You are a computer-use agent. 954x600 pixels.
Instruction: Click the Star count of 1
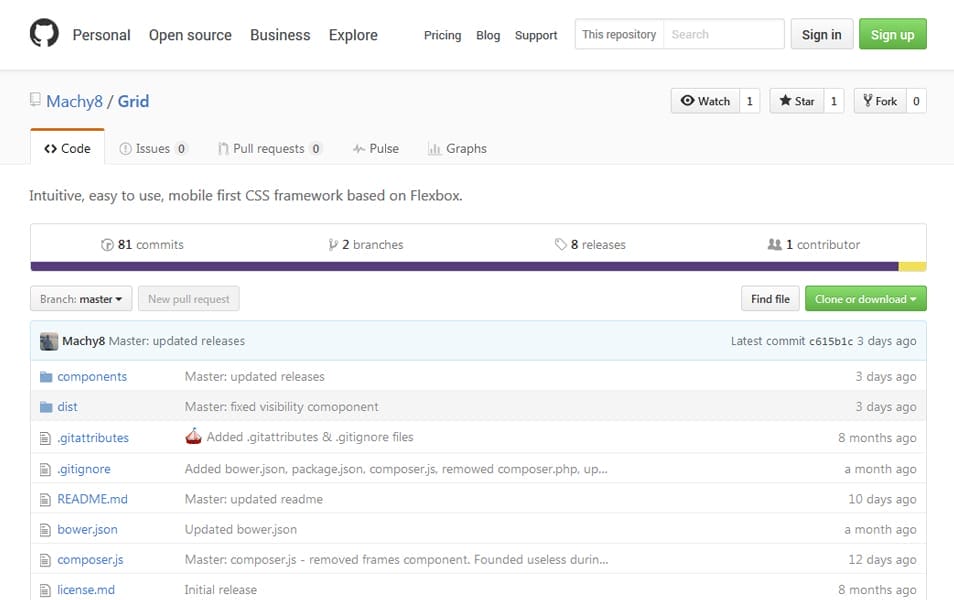834,101
